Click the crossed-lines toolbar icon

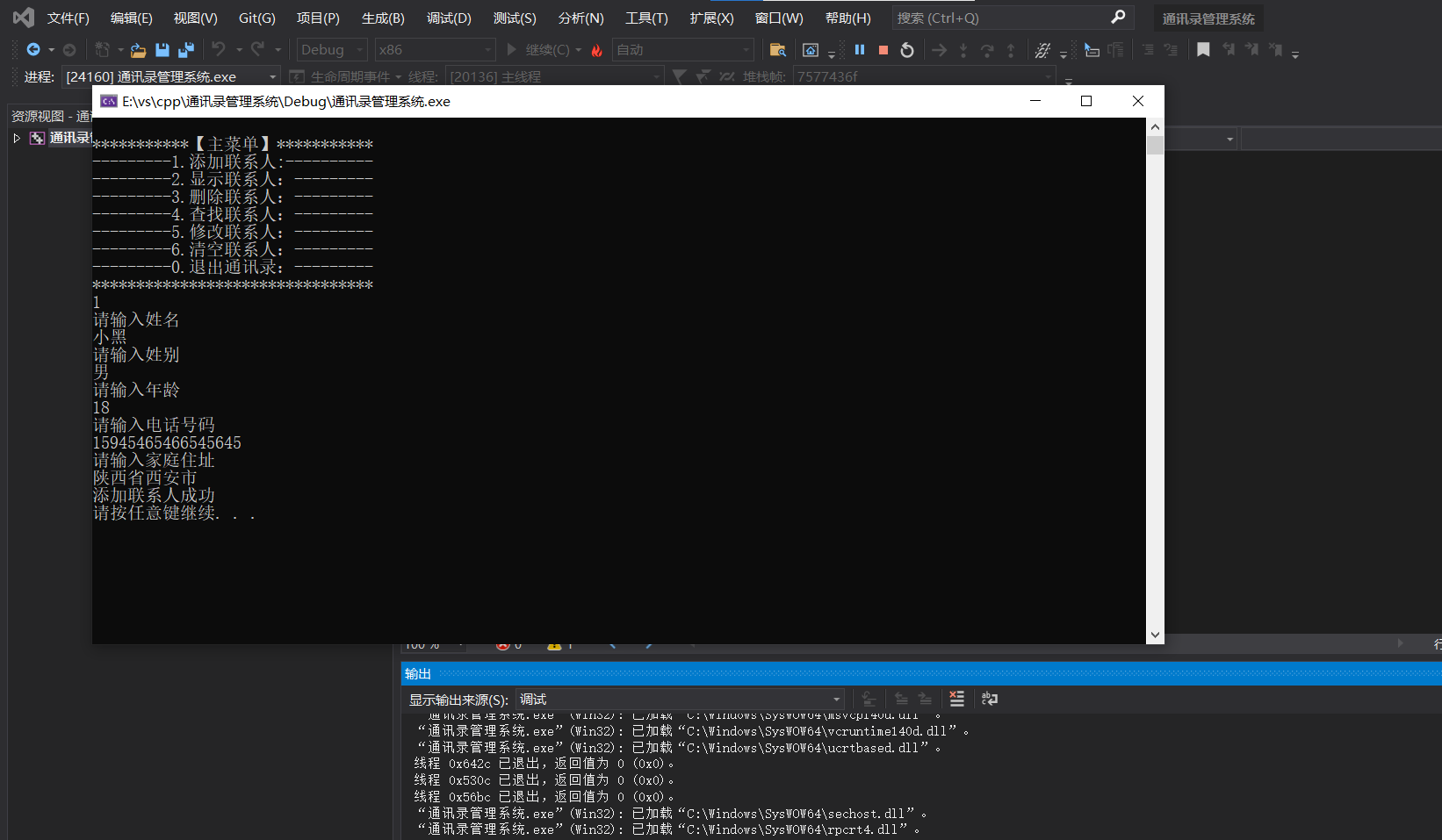click(1042, 50)
